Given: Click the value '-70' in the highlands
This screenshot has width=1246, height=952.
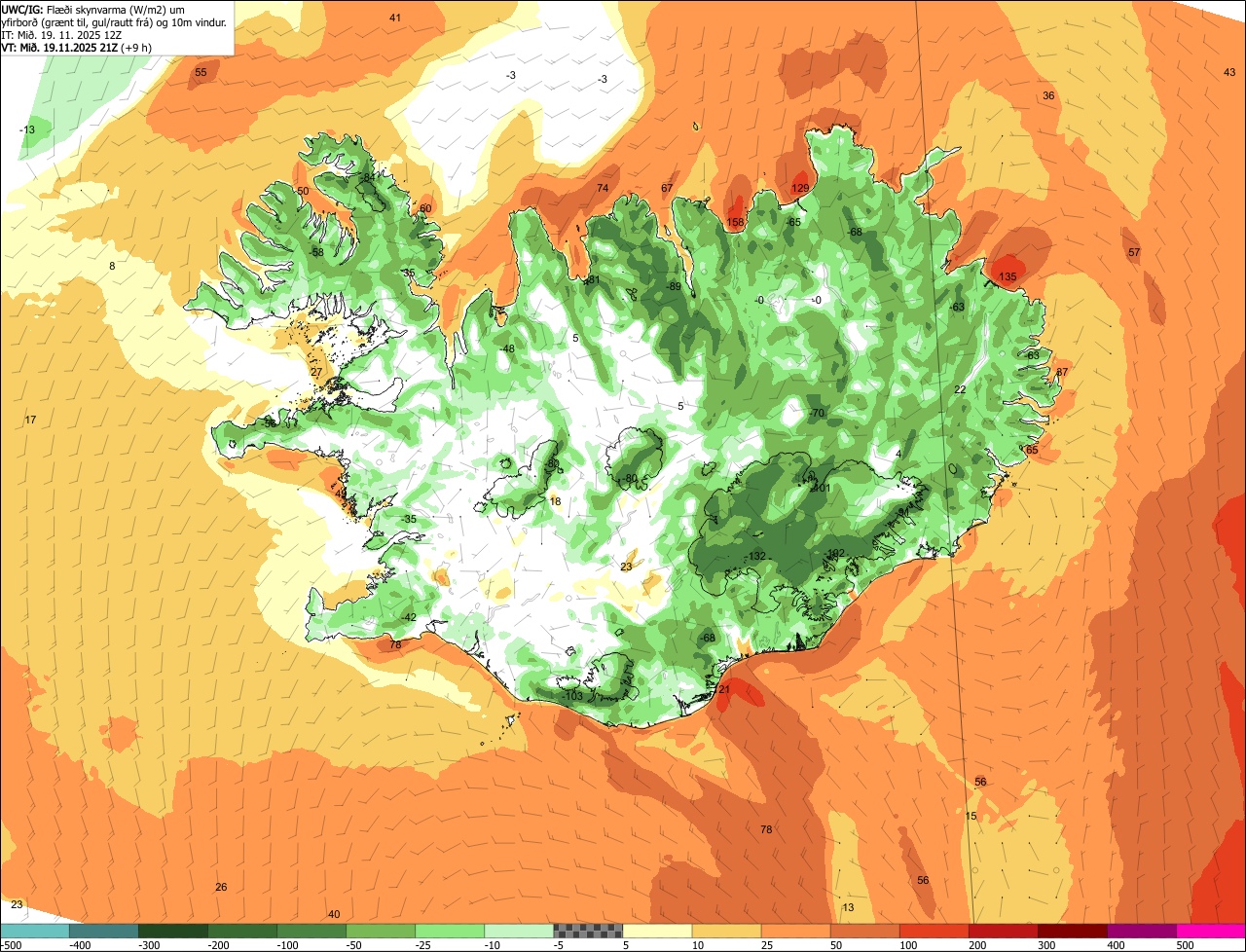Looking at the screenshot, I should [816, 413].
